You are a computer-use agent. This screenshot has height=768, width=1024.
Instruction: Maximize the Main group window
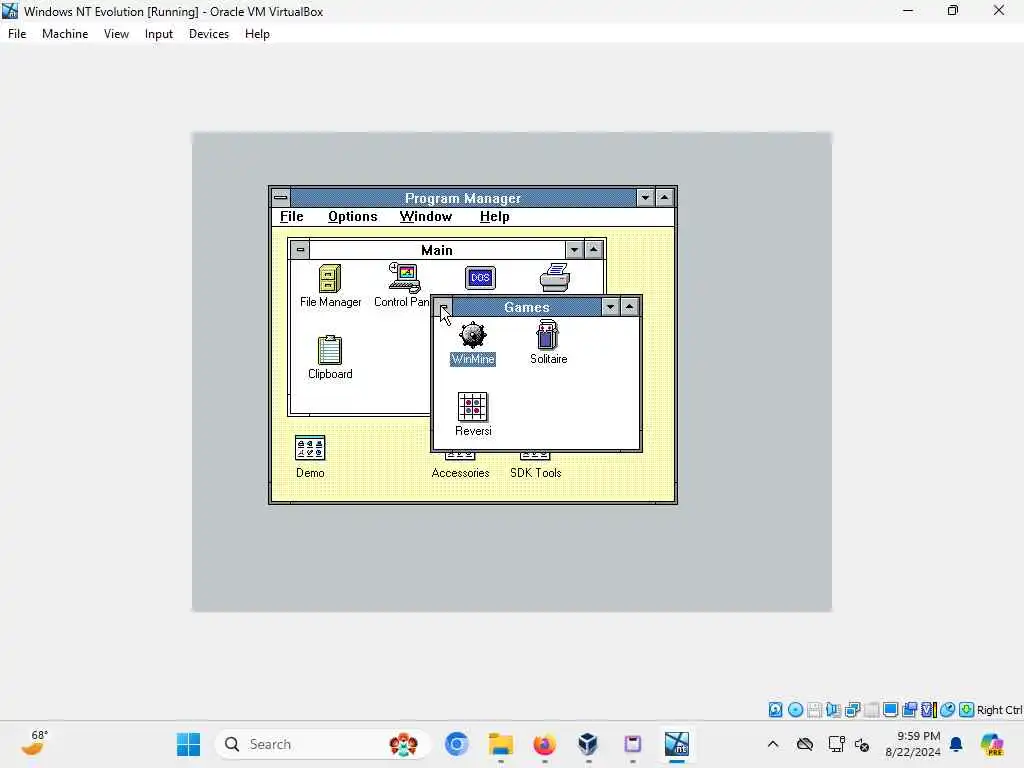pos(594,249)
